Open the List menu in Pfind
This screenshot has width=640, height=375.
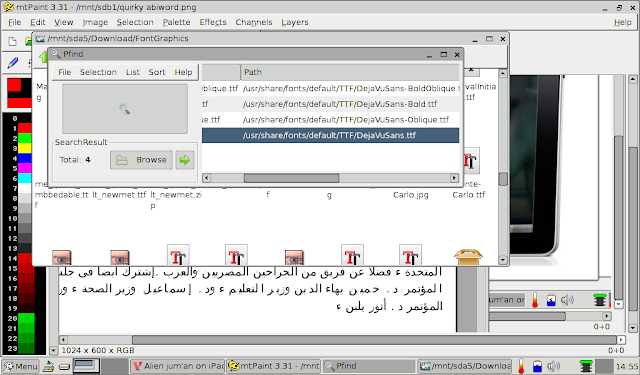click(133, 72)
